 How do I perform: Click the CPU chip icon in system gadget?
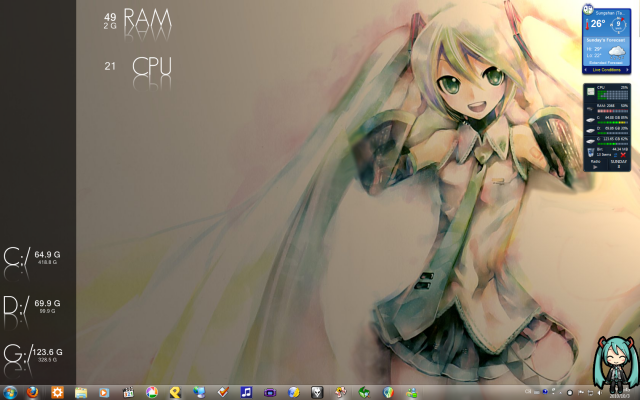click(x=591, y=91)
